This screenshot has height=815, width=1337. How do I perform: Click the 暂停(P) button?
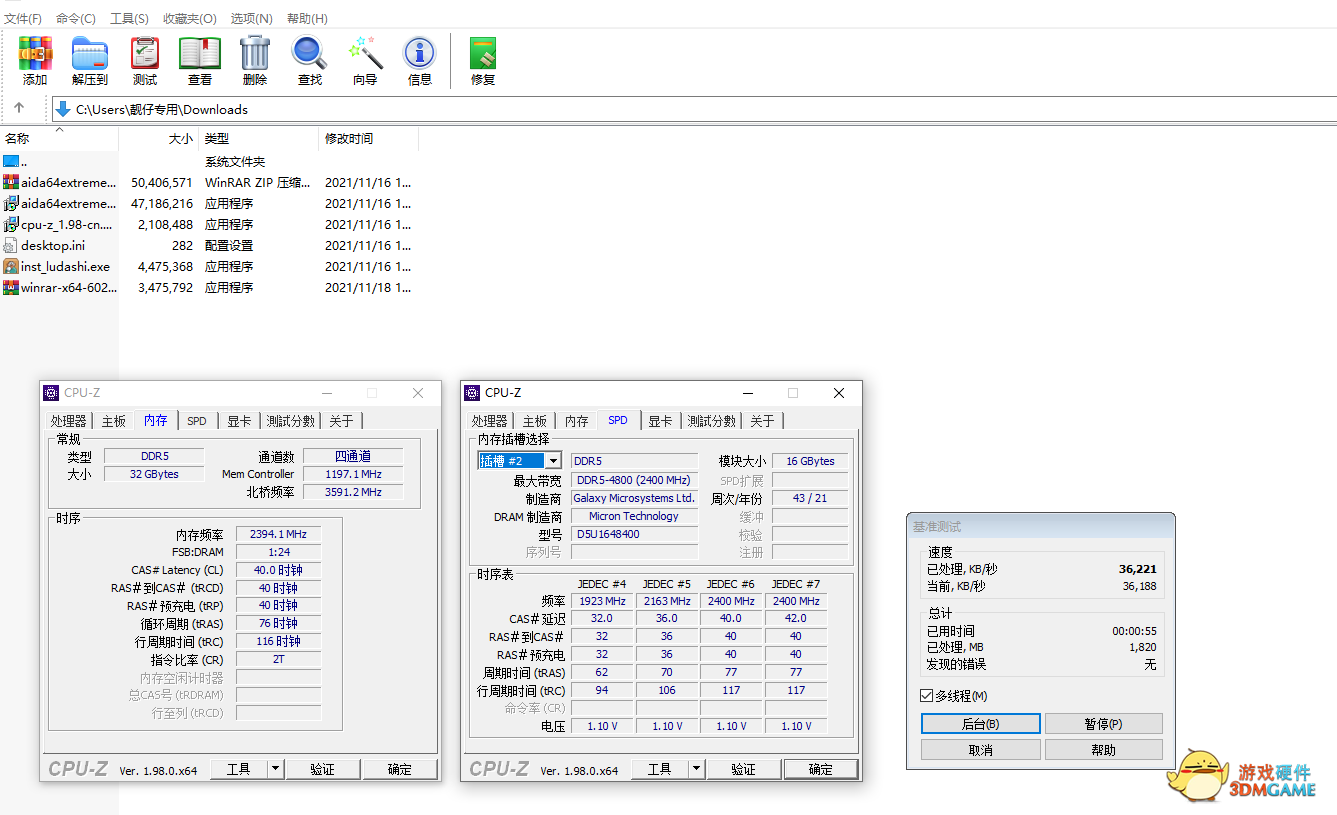(x=1103, y=723)
